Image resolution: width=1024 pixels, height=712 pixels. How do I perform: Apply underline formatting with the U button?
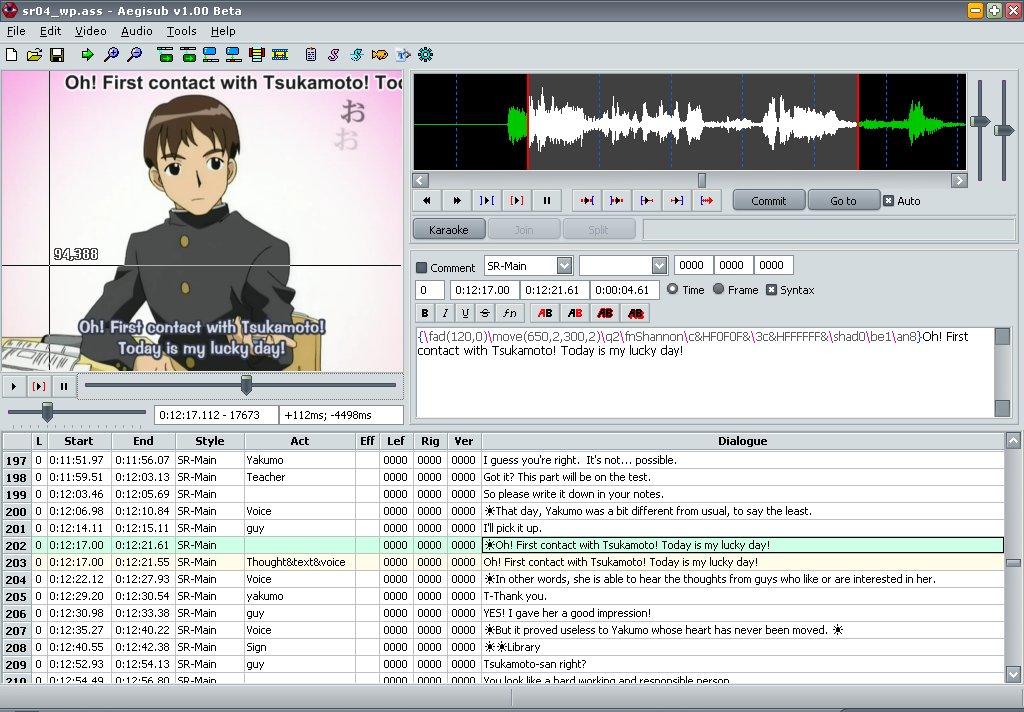(x=465, y=314)
